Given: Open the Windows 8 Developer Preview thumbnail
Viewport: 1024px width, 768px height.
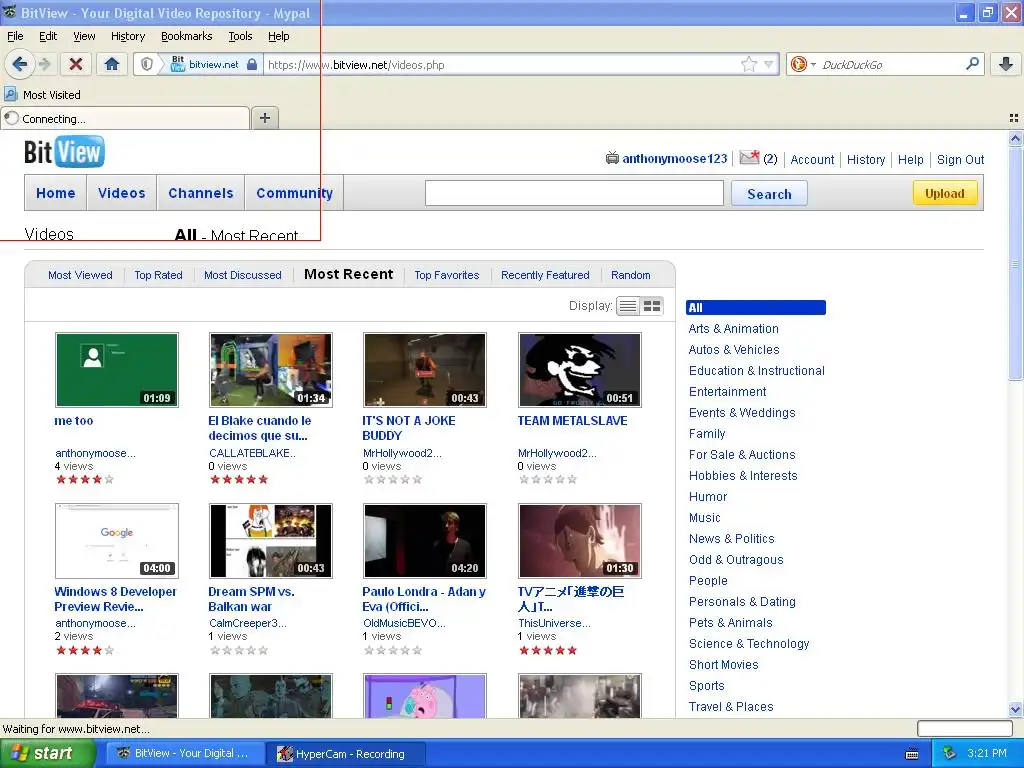Looking at the screenshot, I should pos(117,541).
